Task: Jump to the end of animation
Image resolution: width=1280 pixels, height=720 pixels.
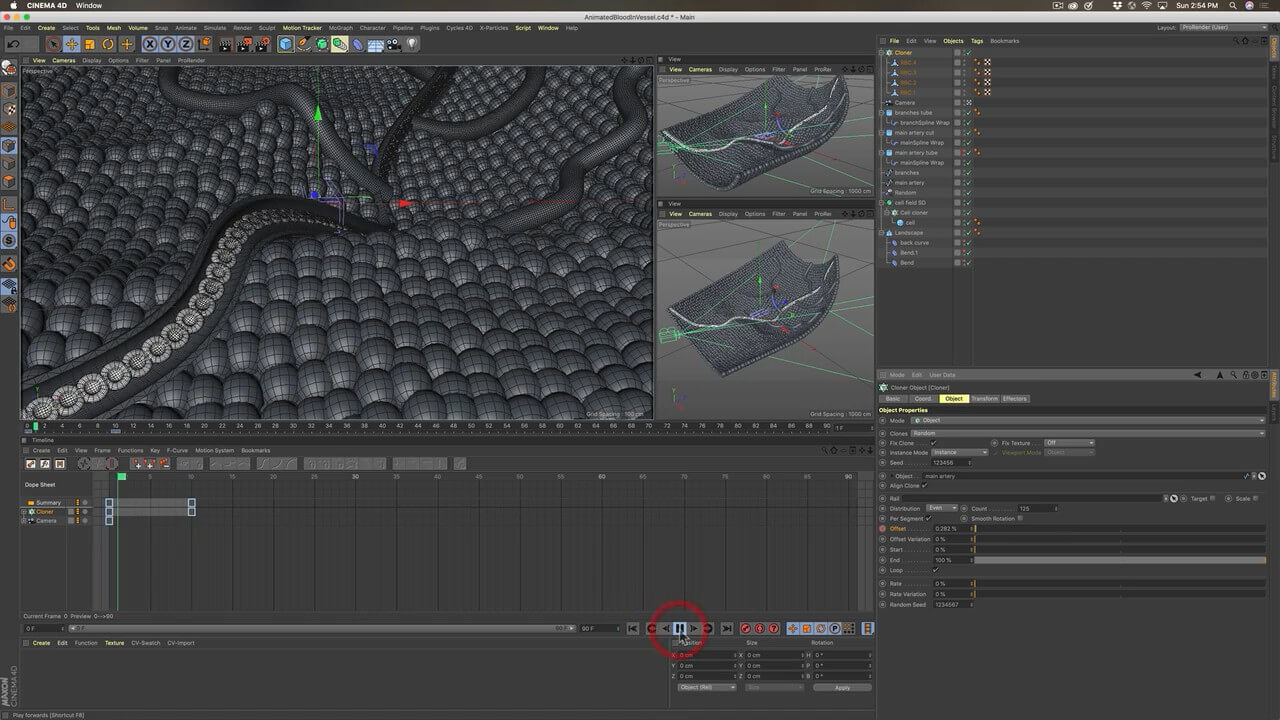Action: pyautogui.click(x=727, y=628)
